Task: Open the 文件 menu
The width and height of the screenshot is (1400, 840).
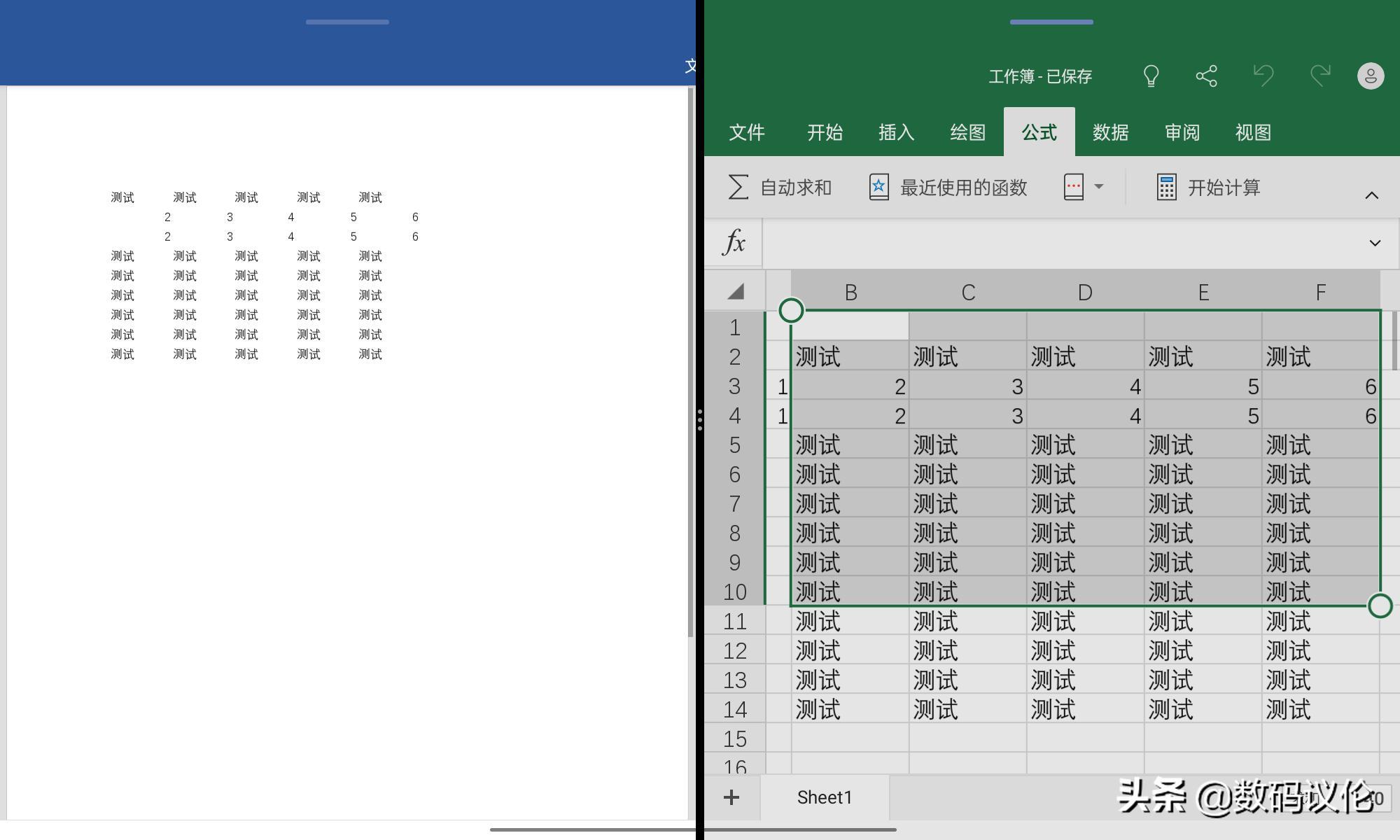Action: [747, 132]
